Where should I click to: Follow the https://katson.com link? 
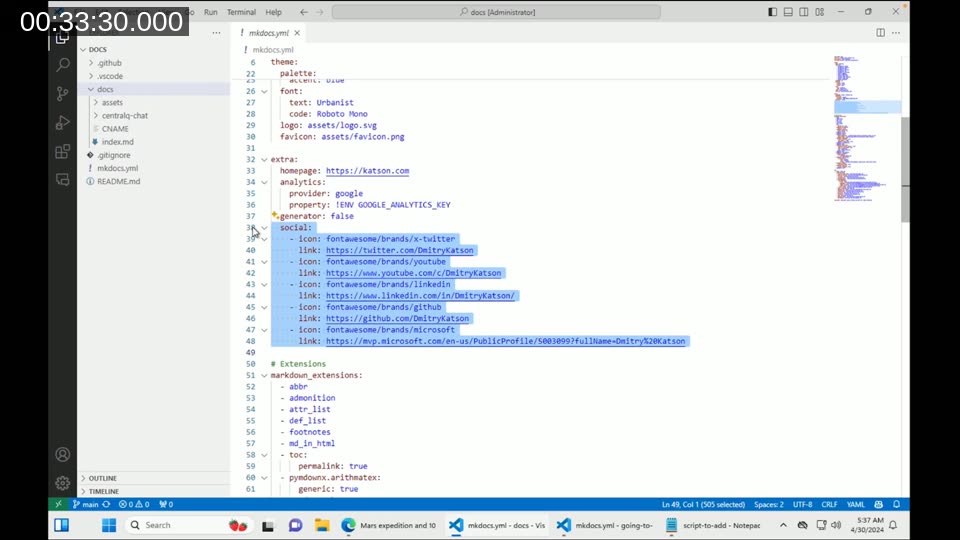click(367, 171)
